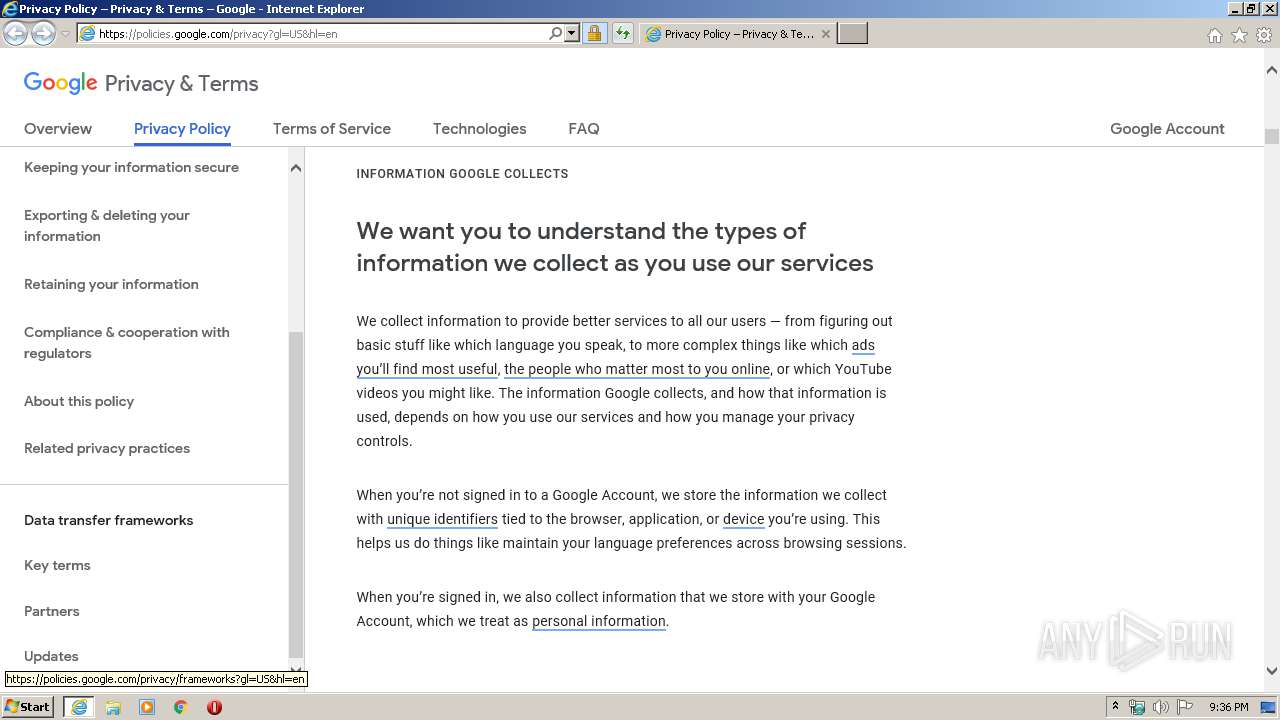Image resolution: width=1280 pixels, height=720 pixels.
Task: Click the sidebar scrollbar thumb
Action: [x=295, y=493]
